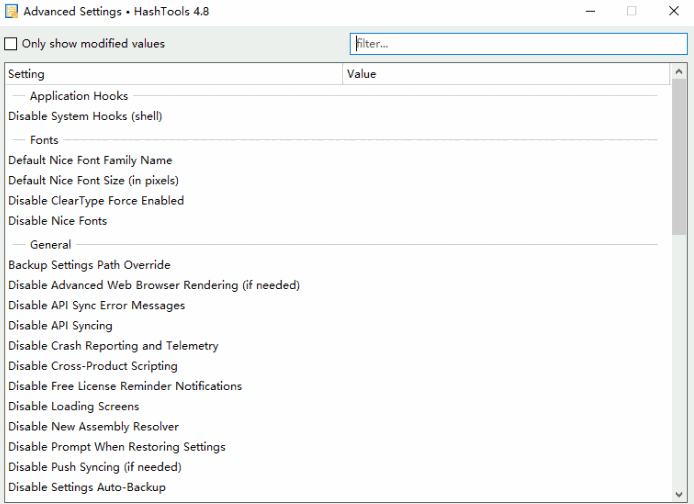Select Disable Free License Reminder Notifications
The height and width of the screenshot is (504, 694).
pos(125,386)
